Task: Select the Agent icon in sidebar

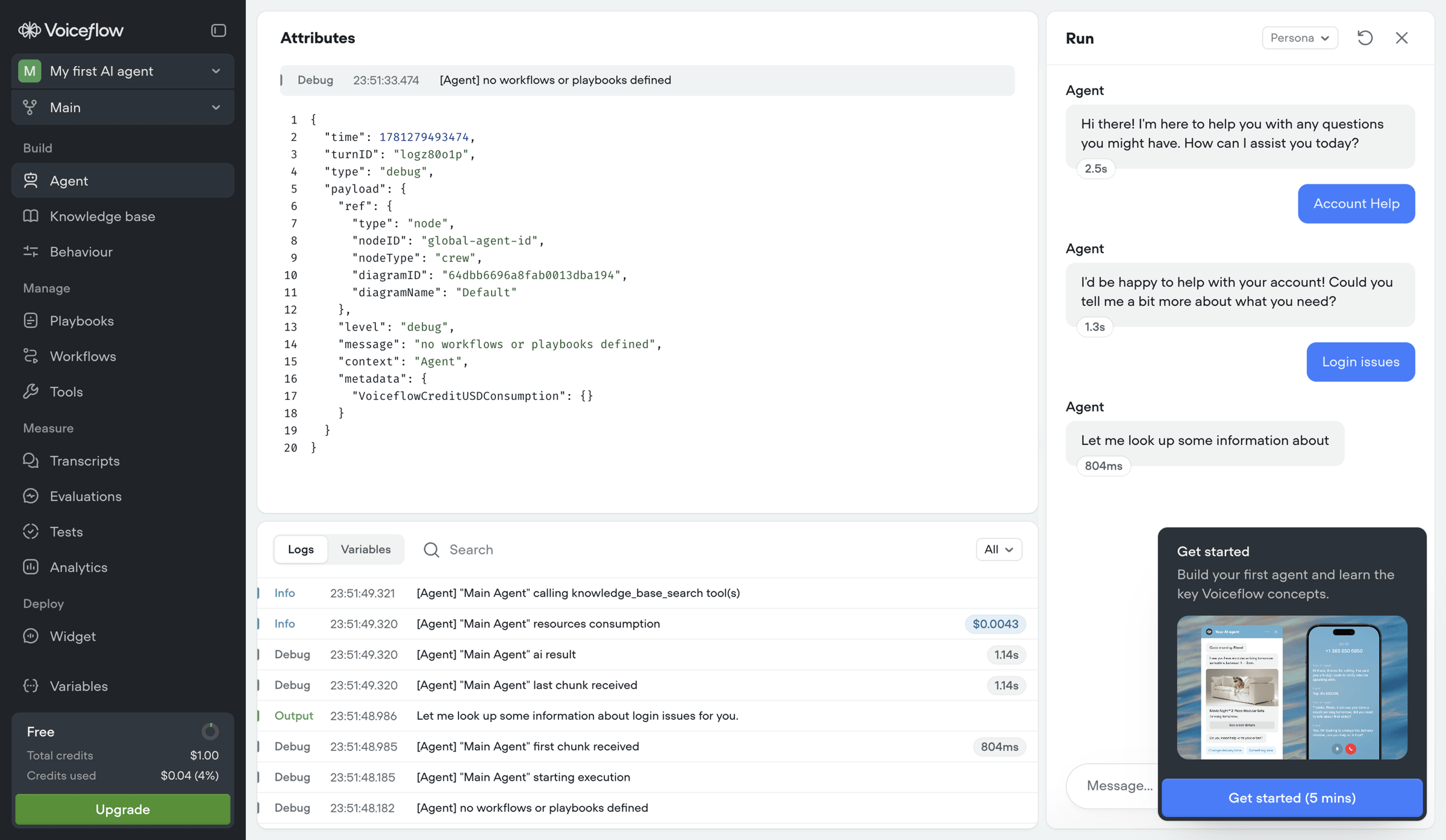Action: click(31, 180)
